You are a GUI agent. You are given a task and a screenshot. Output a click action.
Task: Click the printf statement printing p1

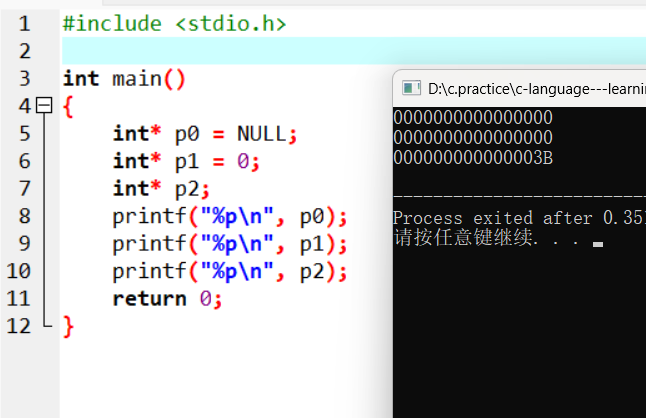(230, 244)
